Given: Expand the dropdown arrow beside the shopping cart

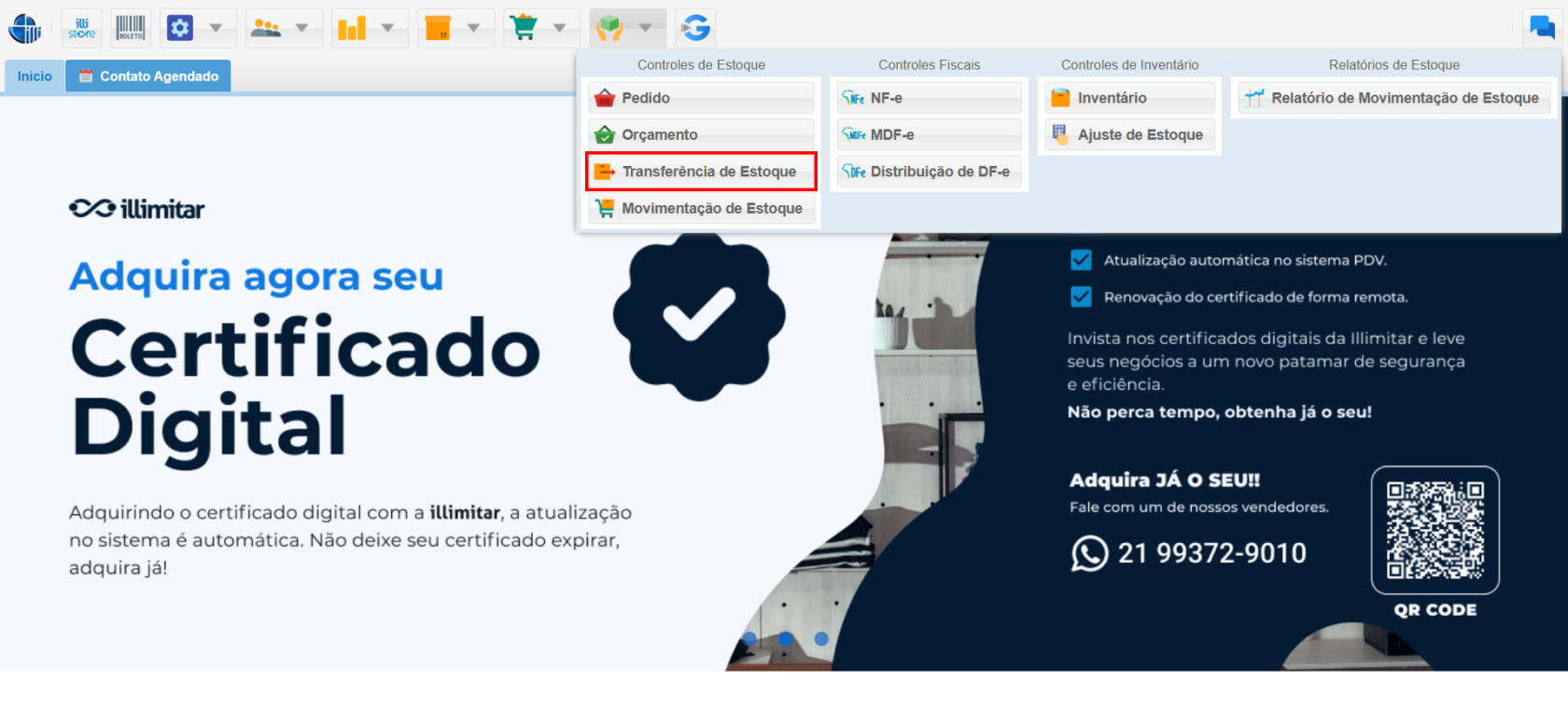Looking at the screenshot, I should (x=560, y=28).
